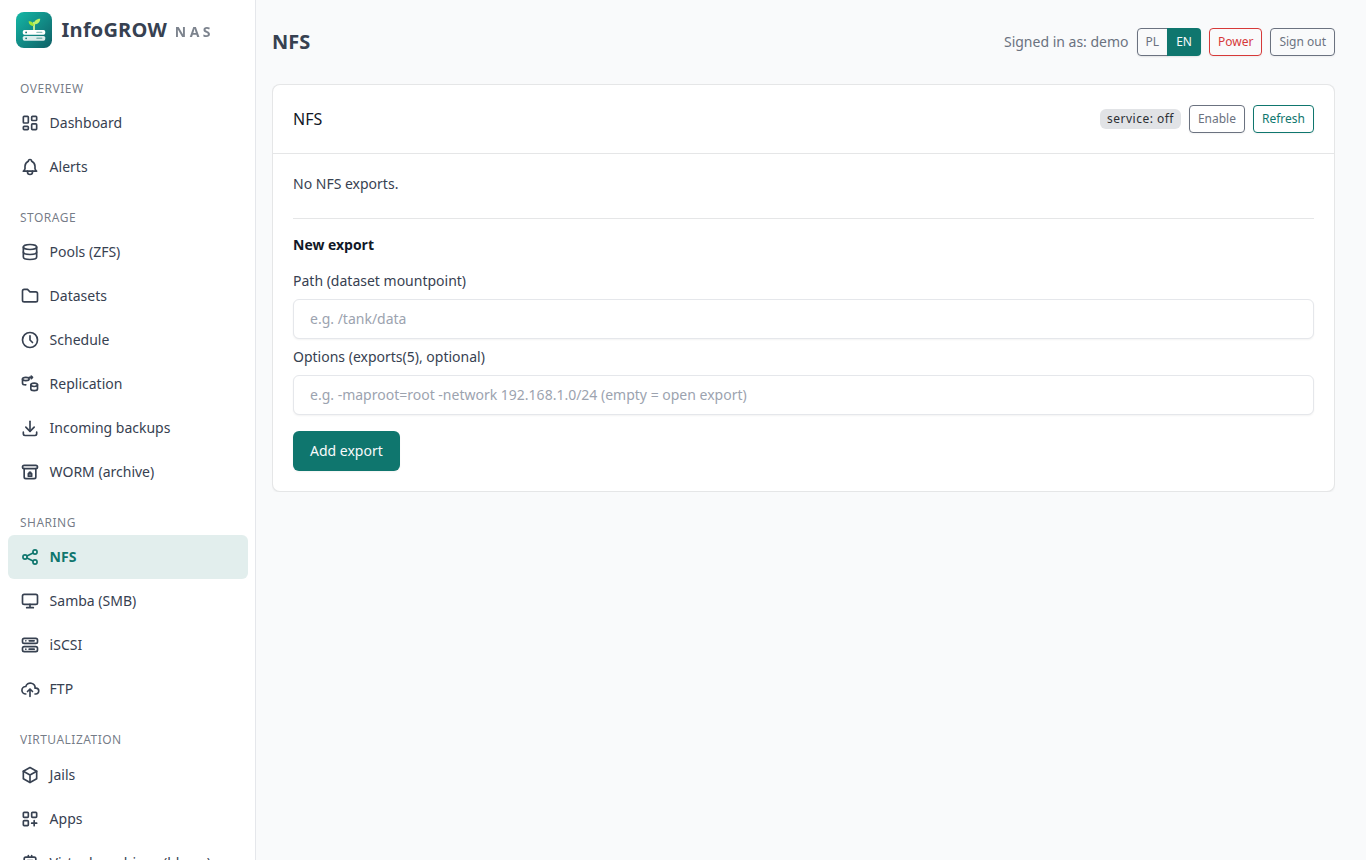The image size is (1366, 860).
Task: Navigate to Samba (SMB) label
Action: 93,601
